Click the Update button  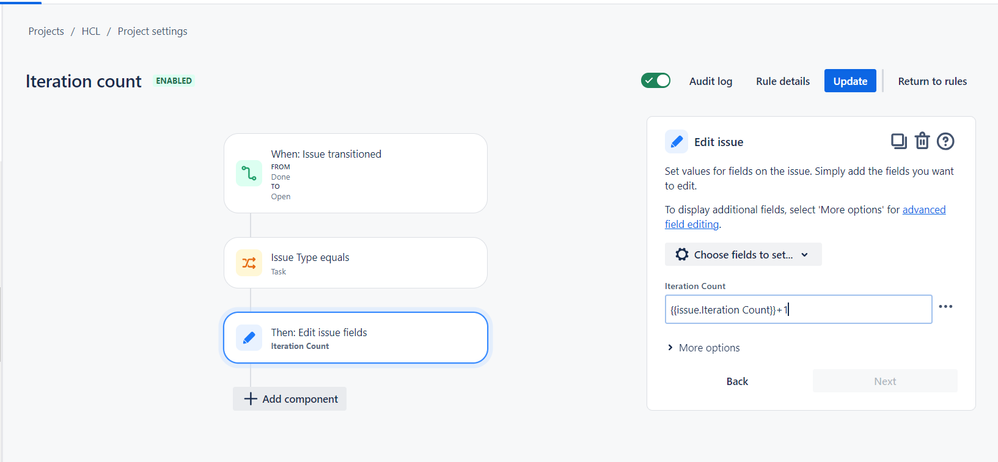pos(850,81)
